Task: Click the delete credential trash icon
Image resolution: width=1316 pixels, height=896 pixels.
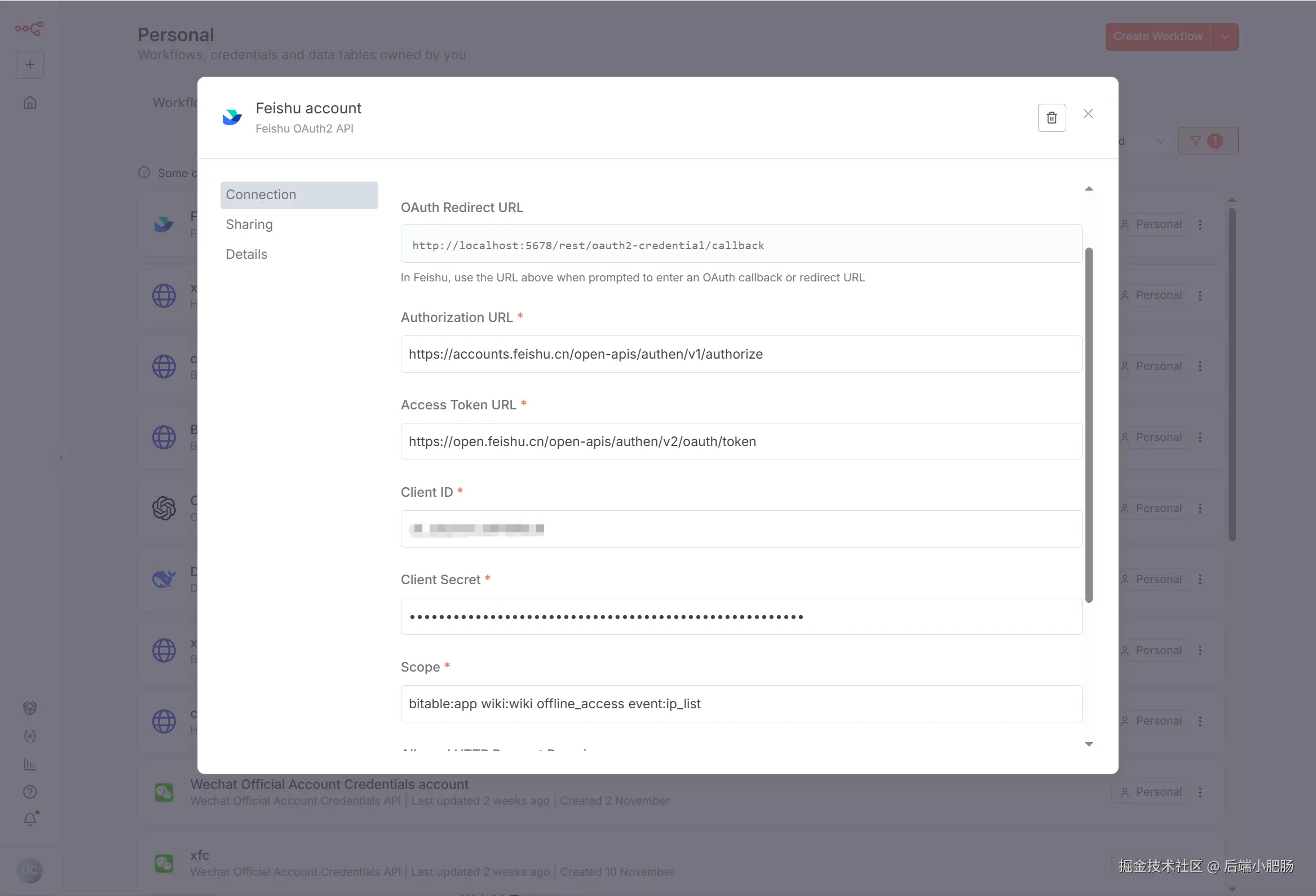Action: 1051,118
